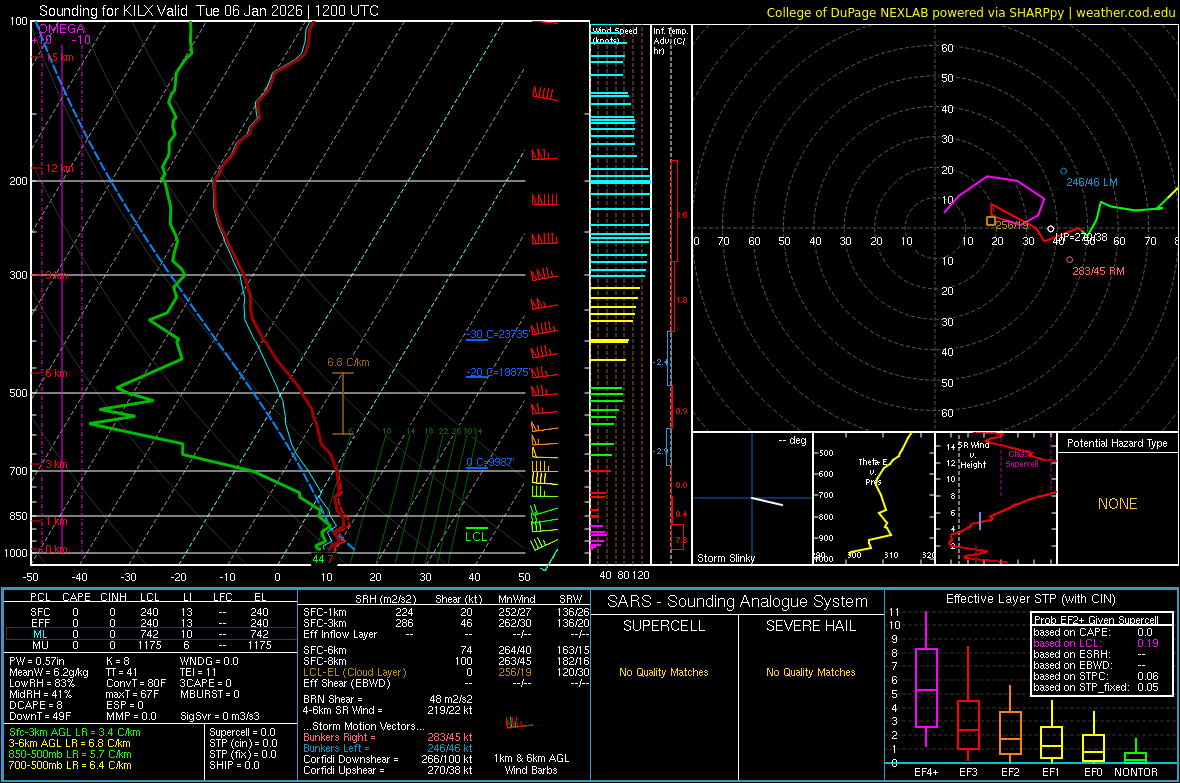Click the College of DuPage NEXLAB credit text
Screen dimensions: 1180x783
click(x=970, y=12)
